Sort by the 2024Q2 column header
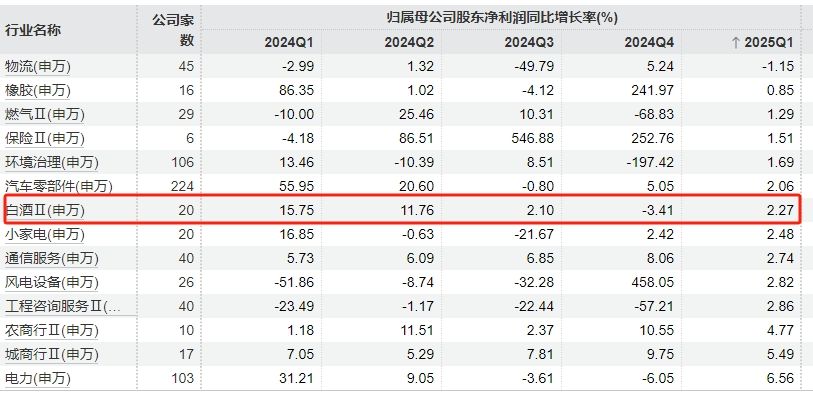This screenshot has width=813, height=399. (x=409, y=43)
